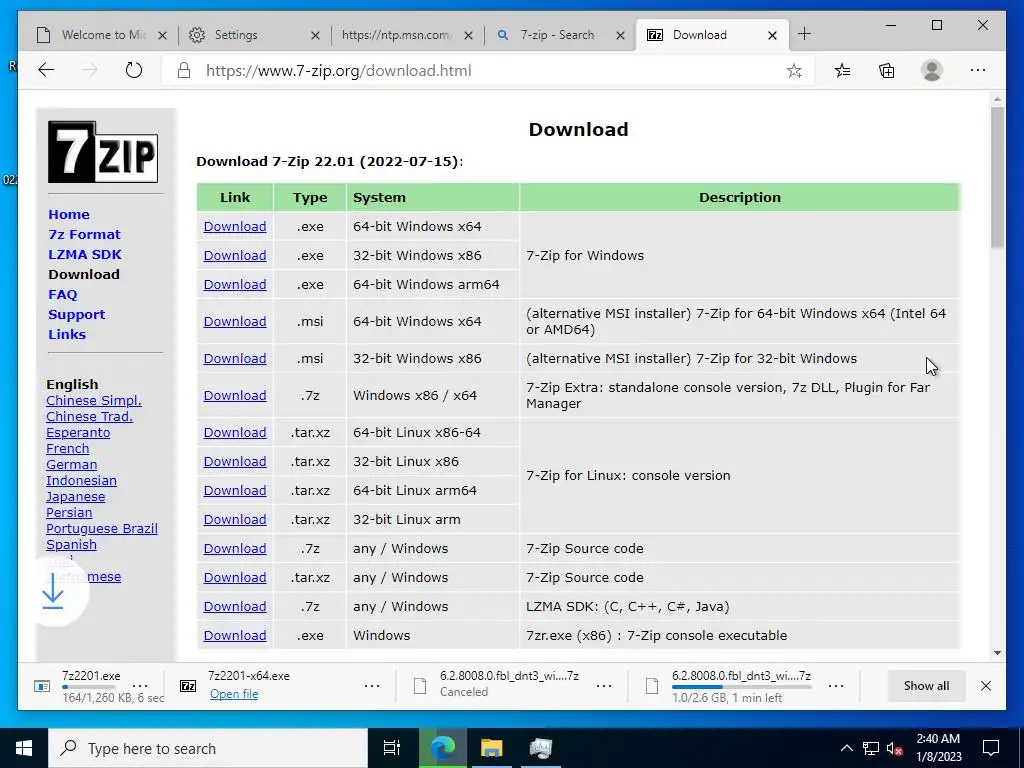Screen dimensions: 1024x768
Task: Download tar.xz for 64-bit Linux x86-64
Action: pyautogui.click(x=235, y=432)
